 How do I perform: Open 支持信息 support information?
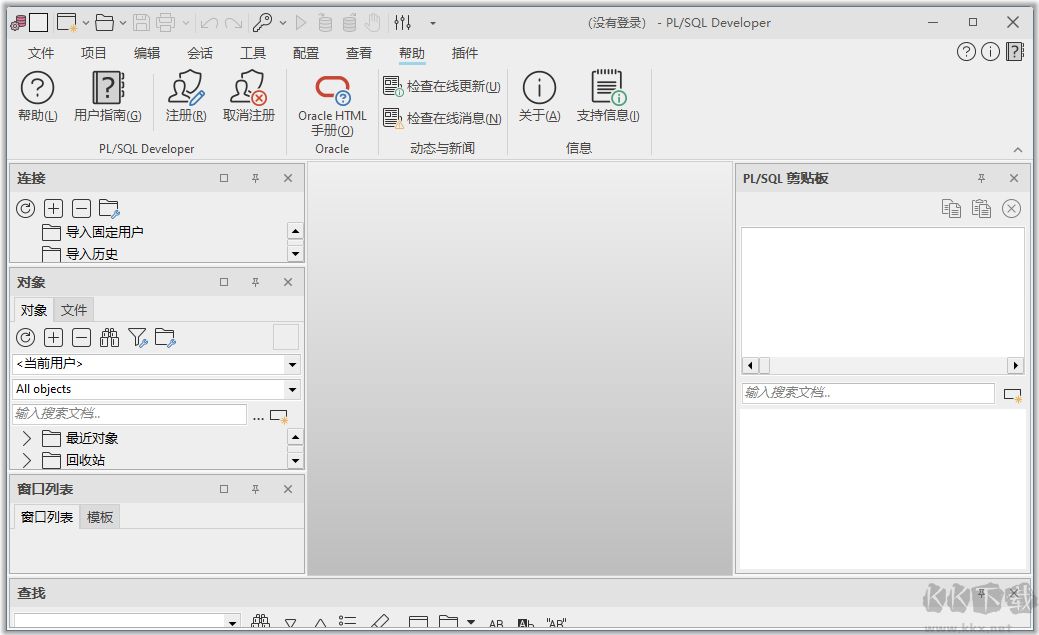[x=607, y=97]
